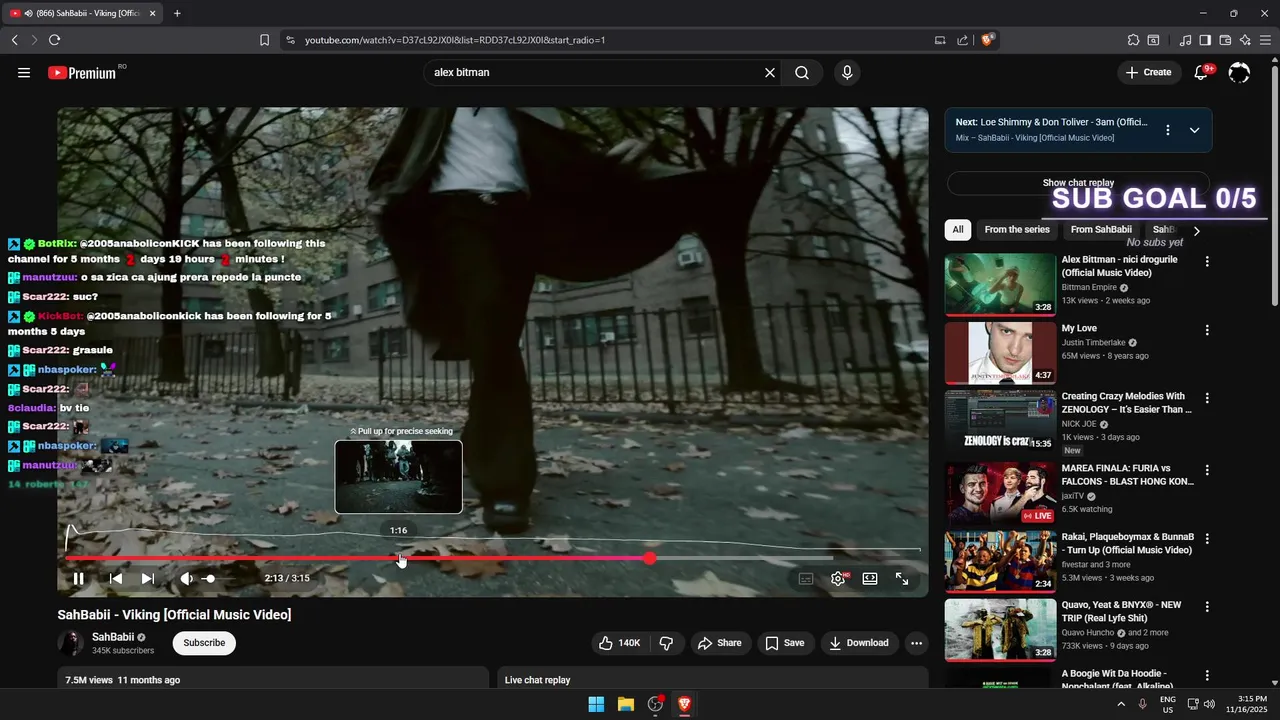The image size is (1280, 720).
Task: Reload the page in browser
Action: [54, 40]
